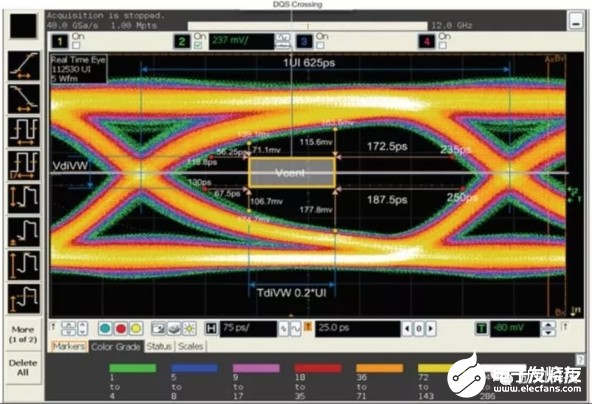Viewport: 592px width, 404px height.
Task: Open the 75 ps/ horizontal scale field
Action: click(x=248, y=328)
